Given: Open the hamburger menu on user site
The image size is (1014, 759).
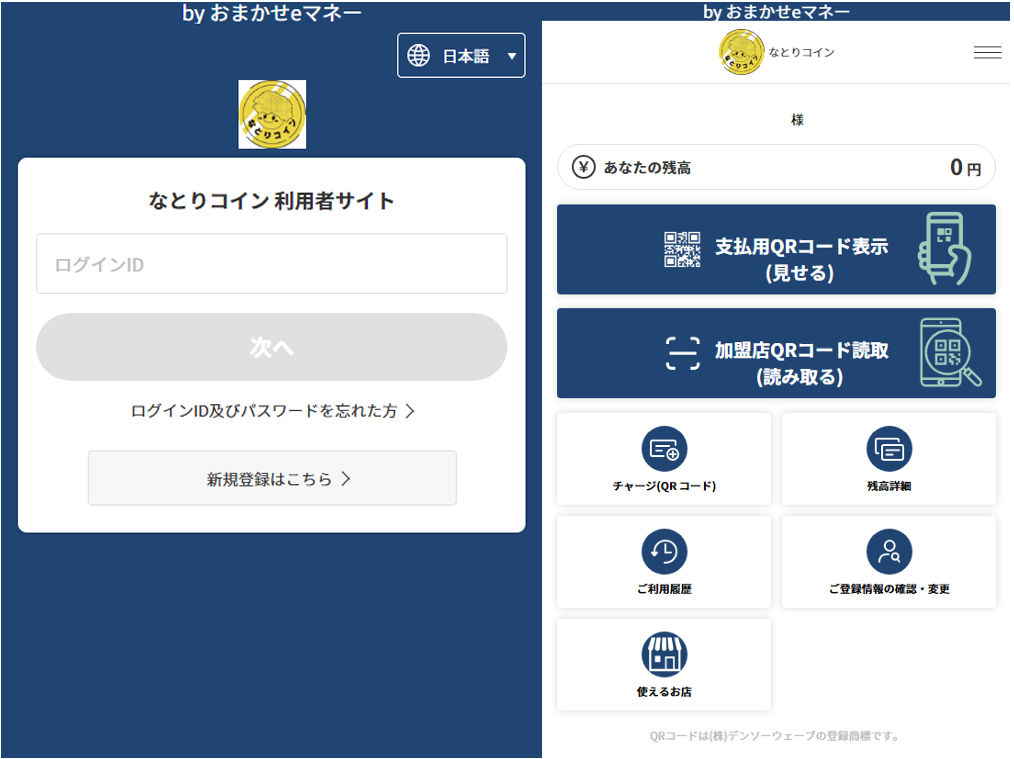Looking at the screenshot, I should coord(987,52).
